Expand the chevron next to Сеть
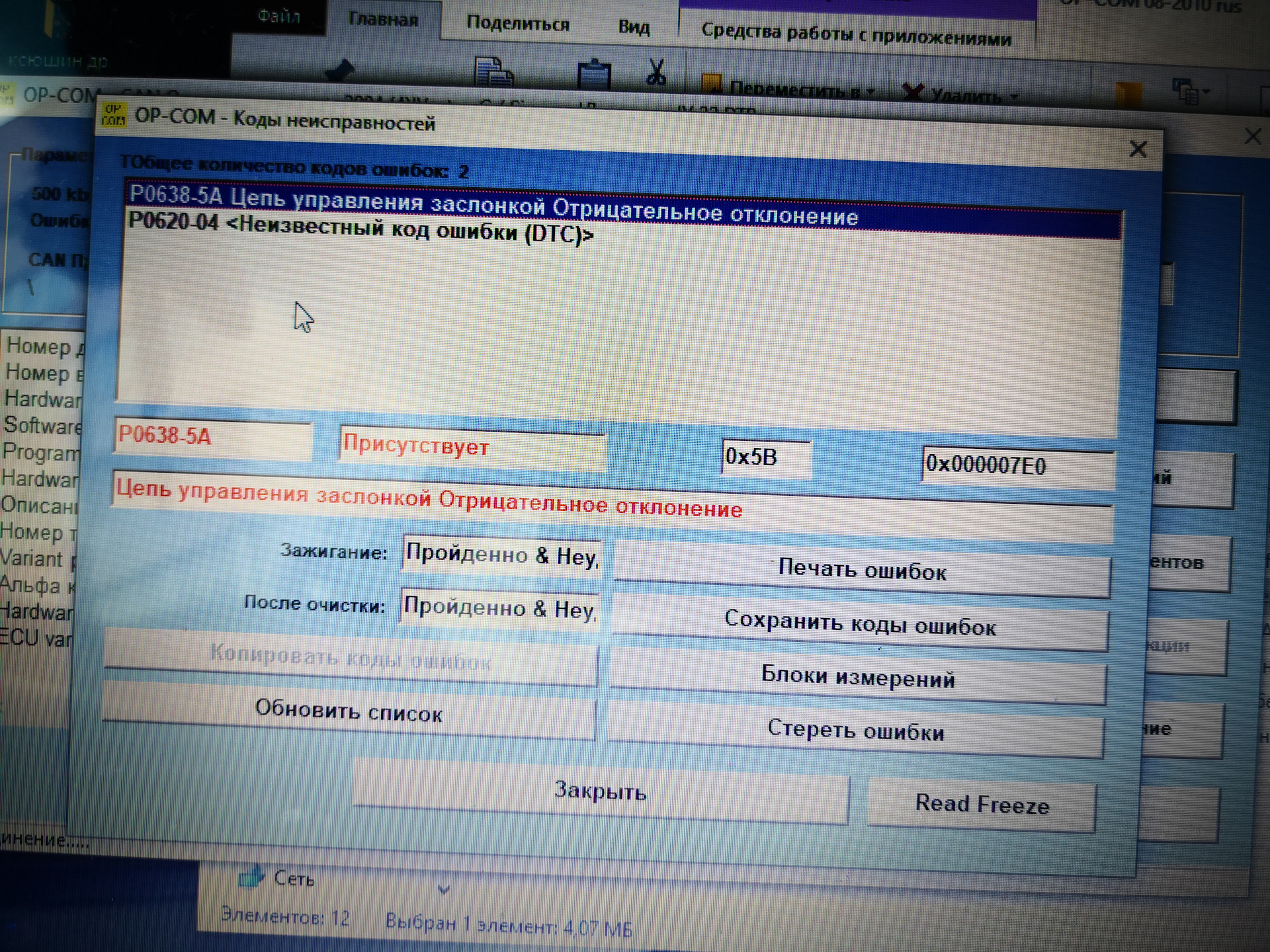The height and width of the screenshot is (952, 1270). (x=444, y=890)
